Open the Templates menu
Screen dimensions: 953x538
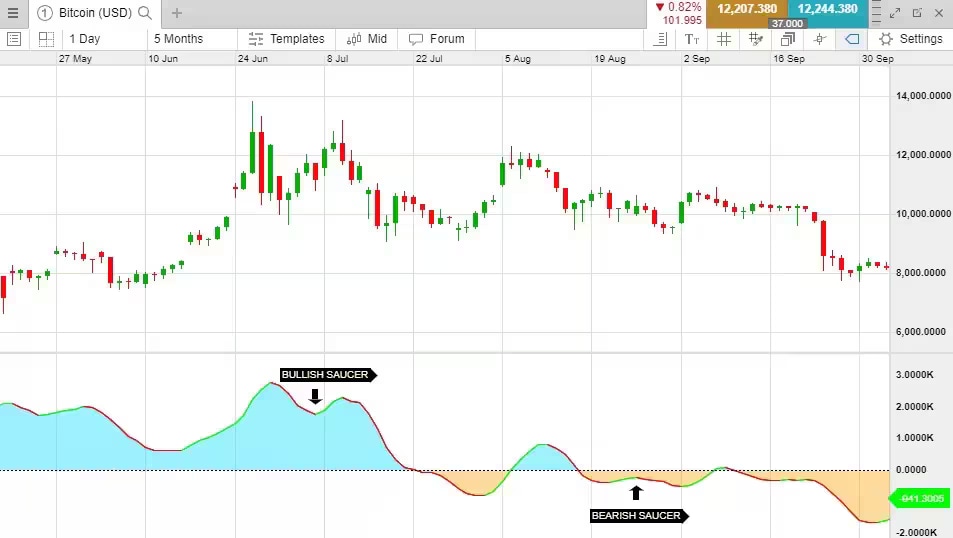(287, 39)
